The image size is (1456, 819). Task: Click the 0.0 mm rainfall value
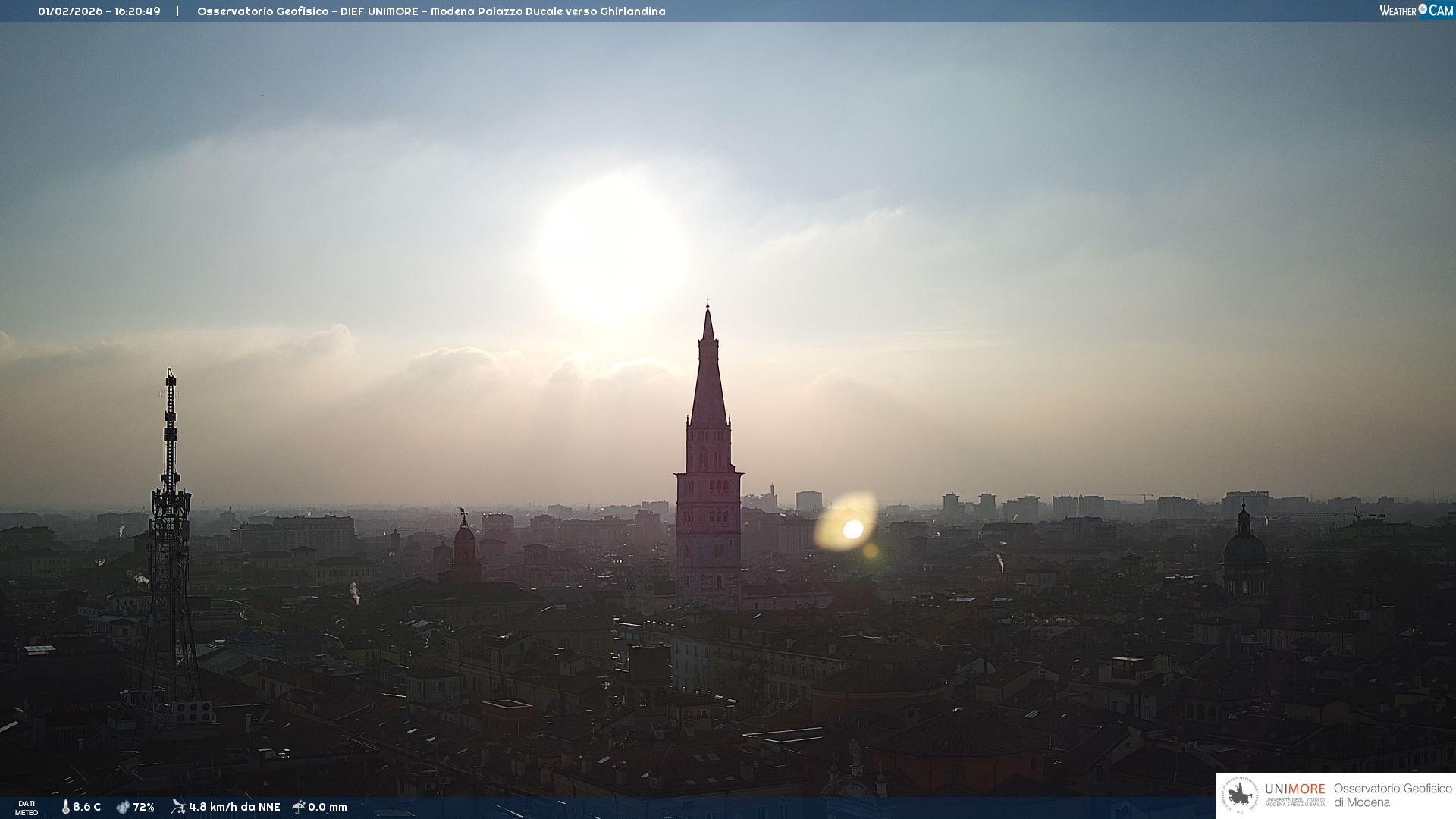pos(328,807)
